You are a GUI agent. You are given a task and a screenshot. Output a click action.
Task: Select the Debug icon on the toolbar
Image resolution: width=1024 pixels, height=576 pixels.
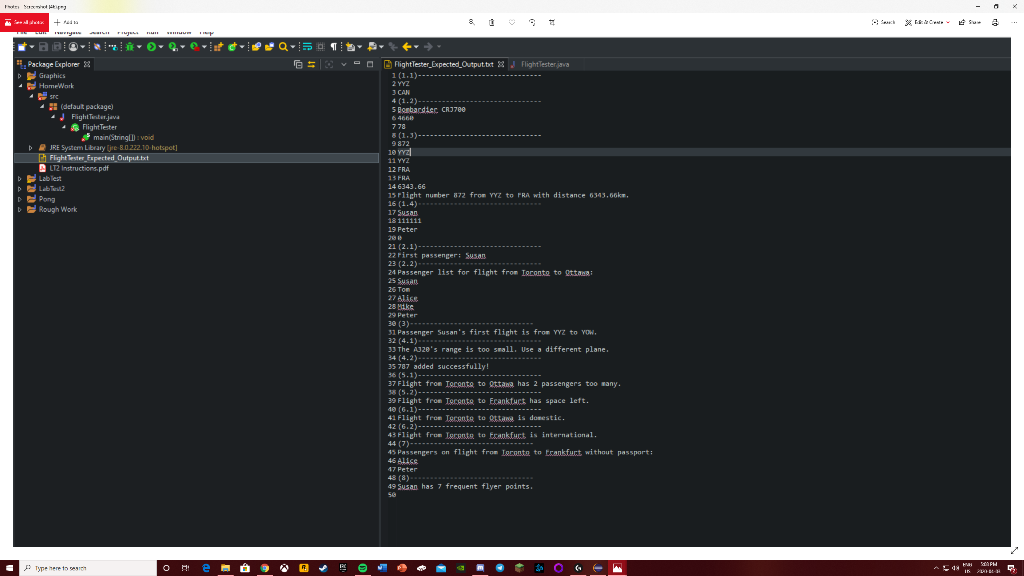130,44
